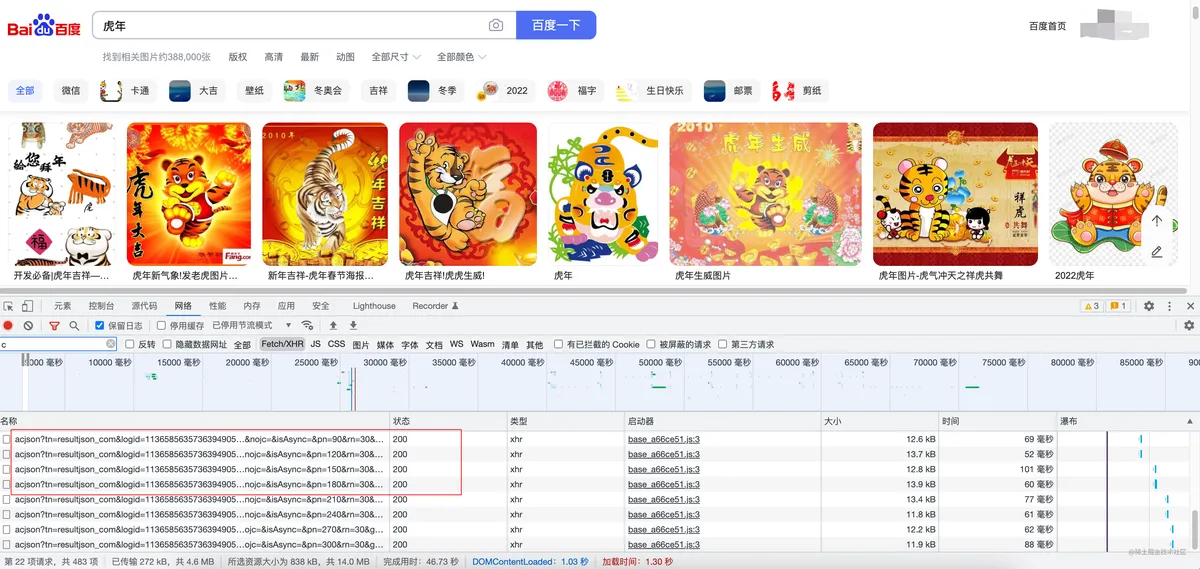Open the Lighthouse tab

374,306
